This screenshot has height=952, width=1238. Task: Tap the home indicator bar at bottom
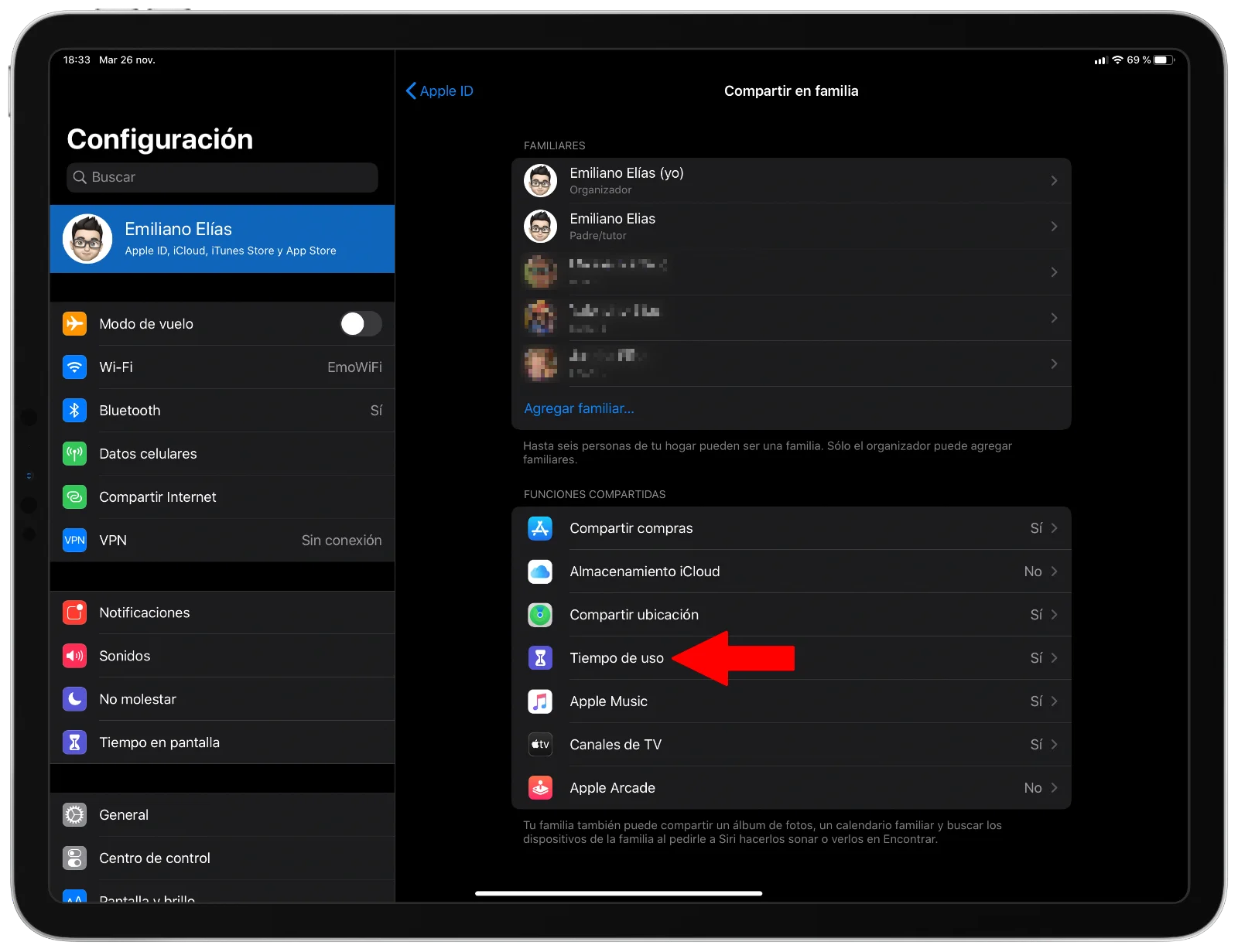pos(619,893)
